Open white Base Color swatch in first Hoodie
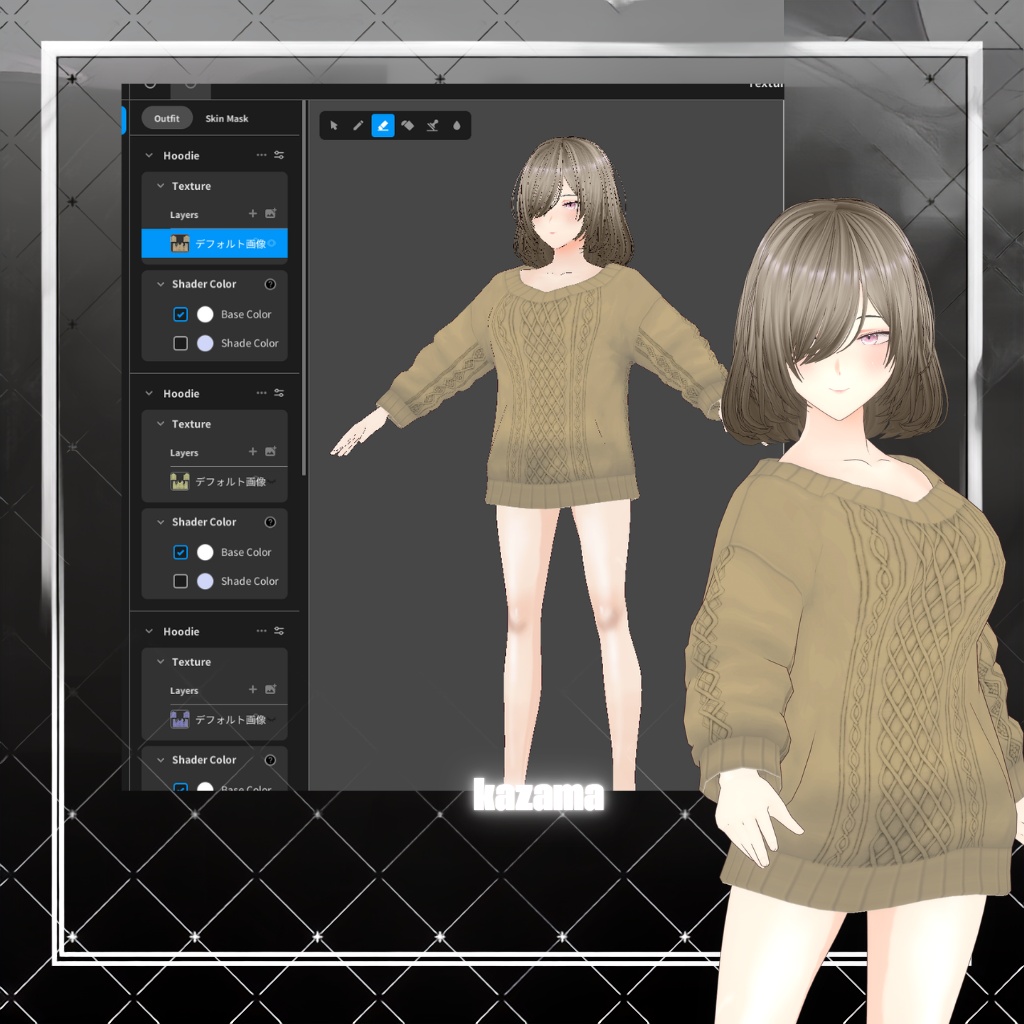1024x1024 pixels. click(205, 314)
